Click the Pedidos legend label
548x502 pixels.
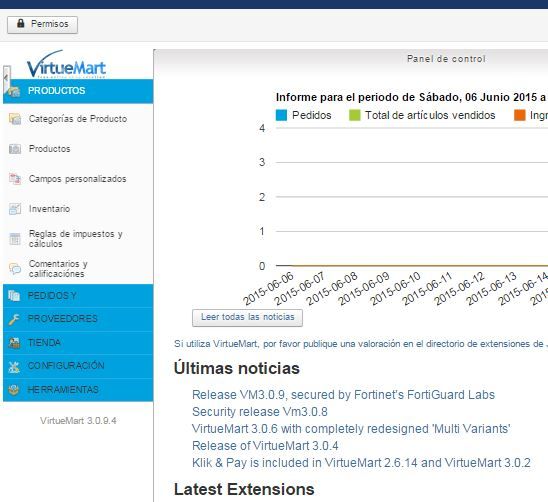tap(312, 115)
